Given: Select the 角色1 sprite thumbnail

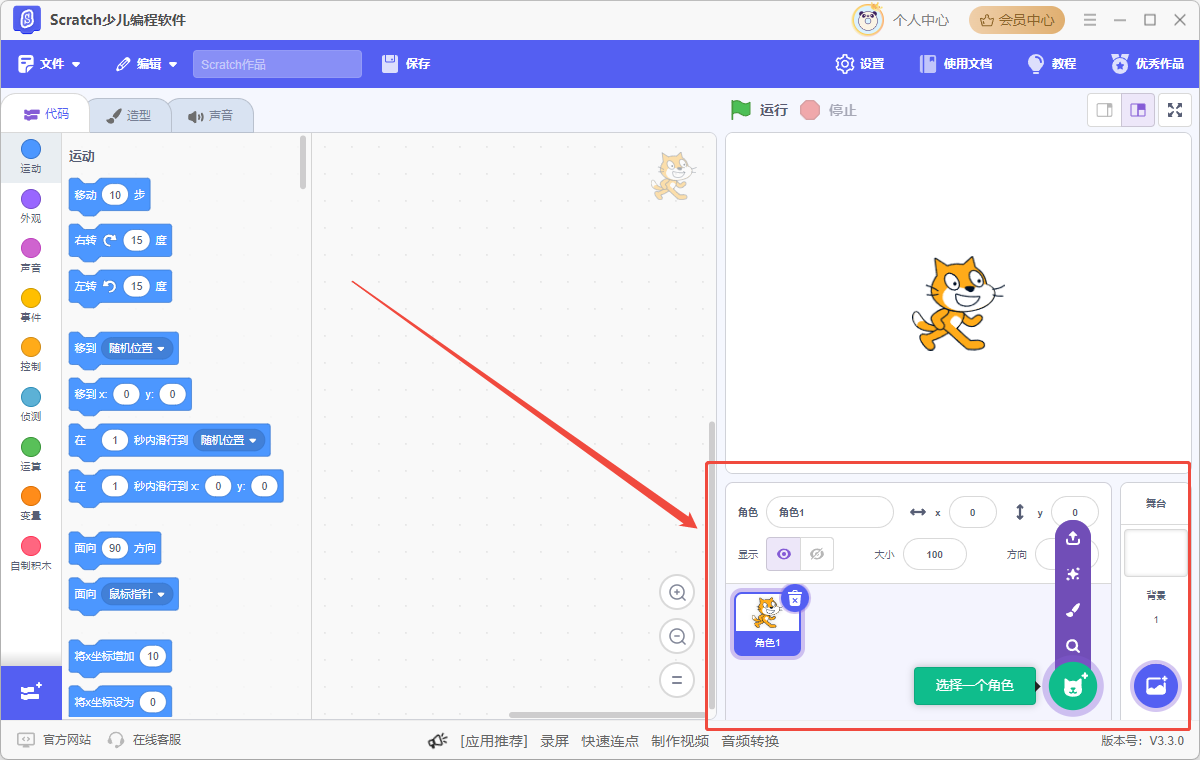Looking at the screenshot, I should click(x=767, y=624).
